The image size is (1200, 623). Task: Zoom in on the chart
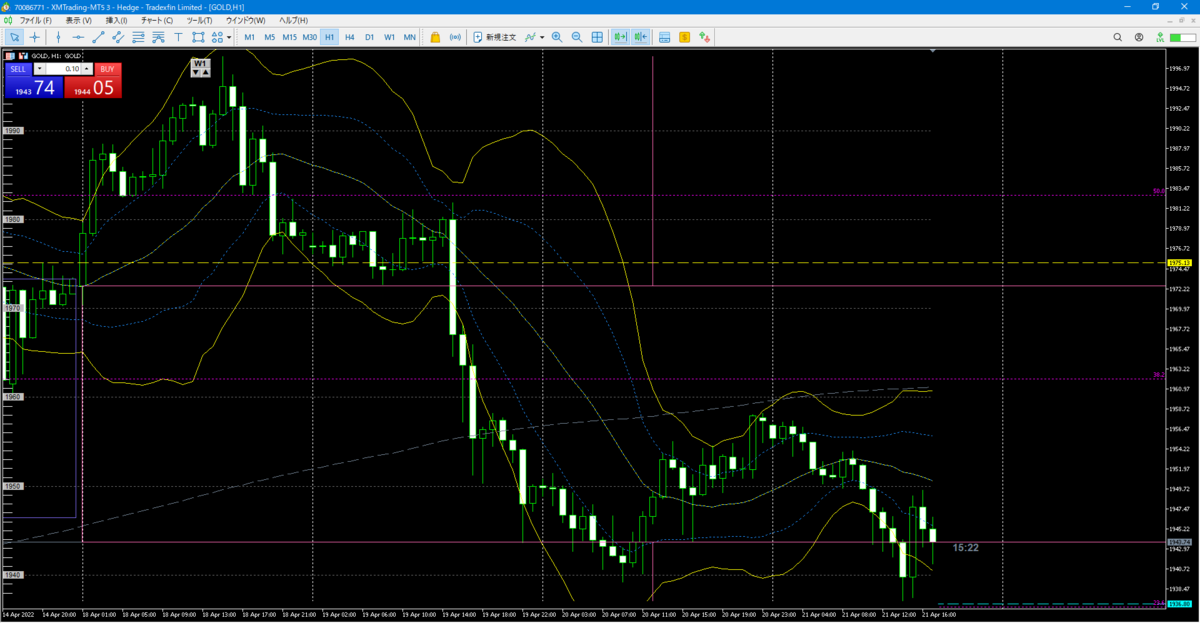coord(557,37)
